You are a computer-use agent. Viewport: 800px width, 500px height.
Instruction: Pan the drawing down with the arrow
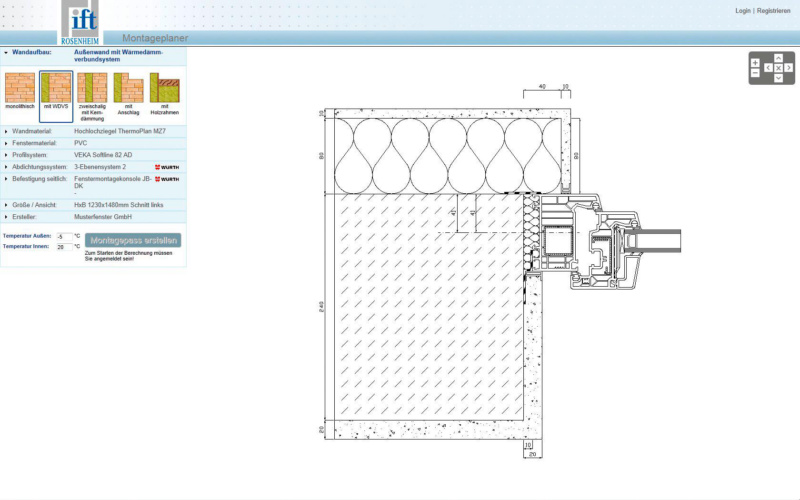[x=778, y=78]
